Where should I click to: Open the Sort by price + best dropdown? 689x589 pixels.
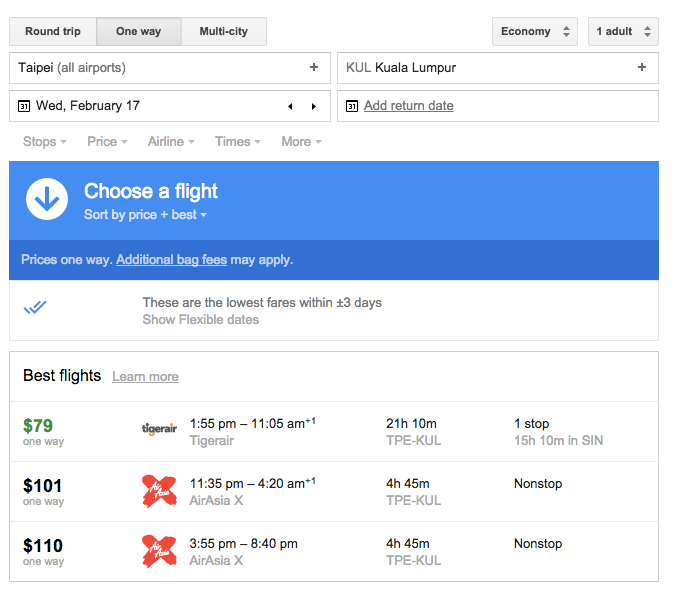[x=145, y=215]
